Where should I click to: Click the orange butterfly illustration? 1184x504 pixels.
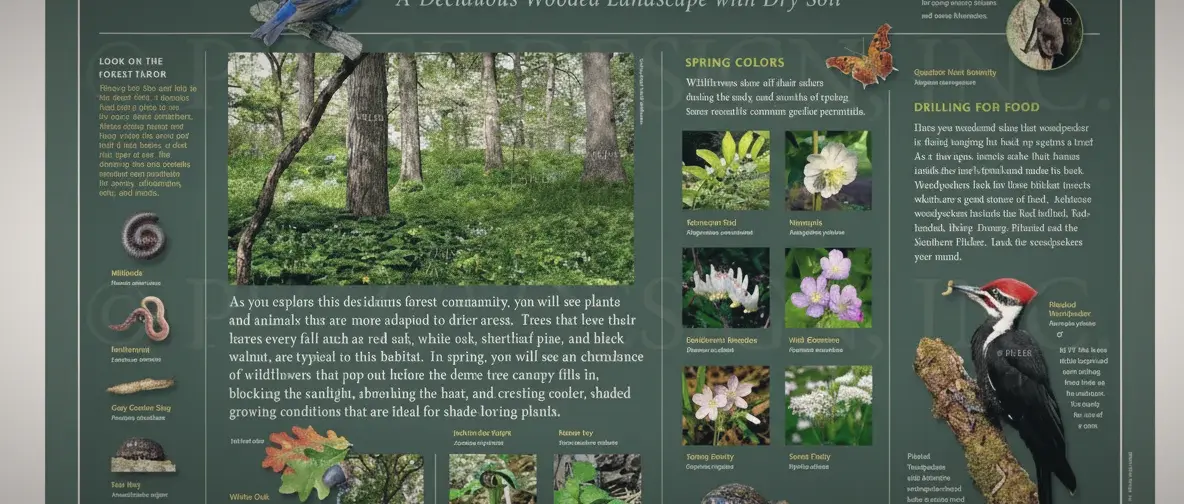pyautogui.click(x=861, y=57)
